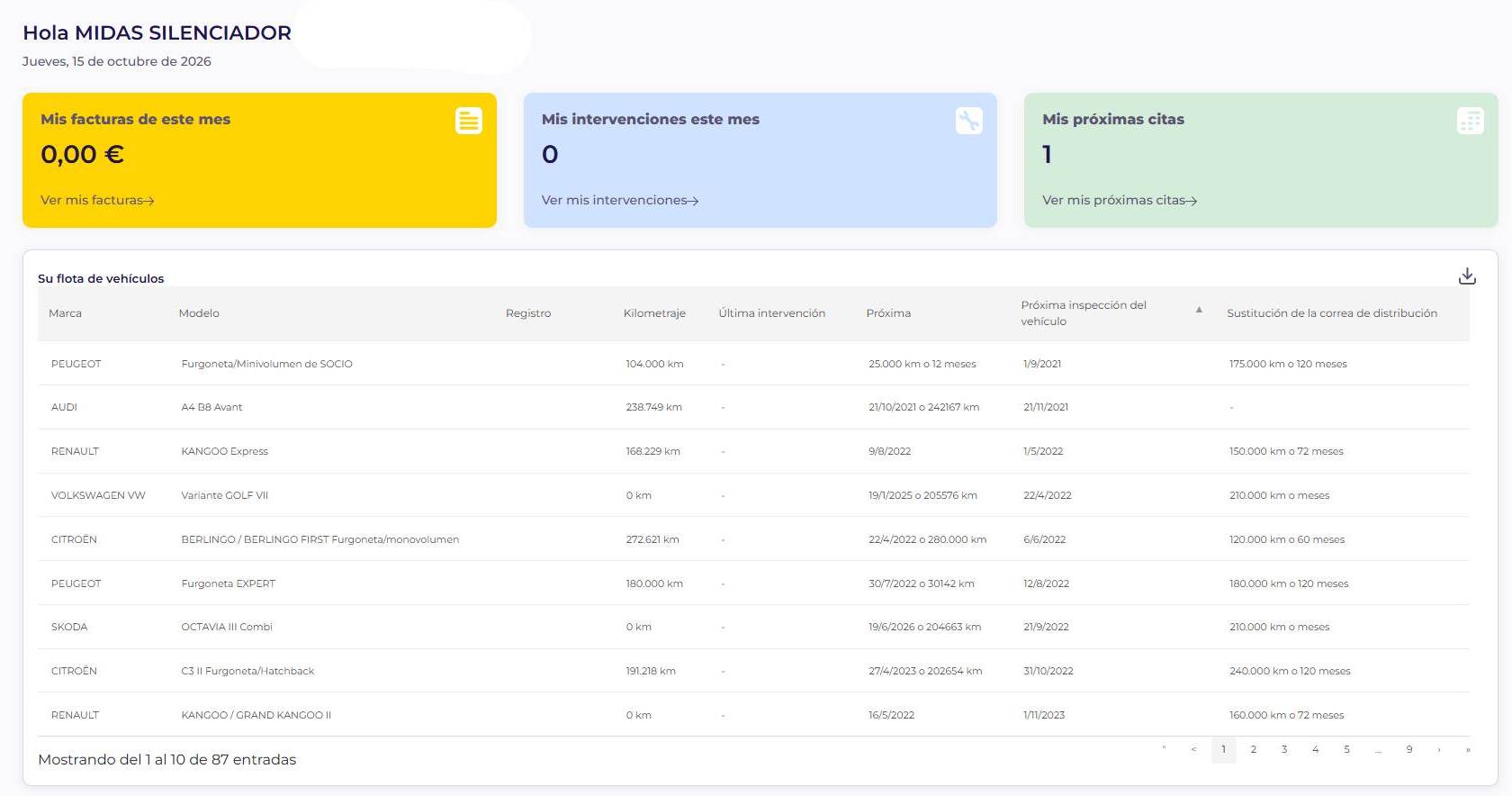Screen dimensions: 1512x796
Task: Click the 272.621 km mileage cell
Action: point(652,539)
